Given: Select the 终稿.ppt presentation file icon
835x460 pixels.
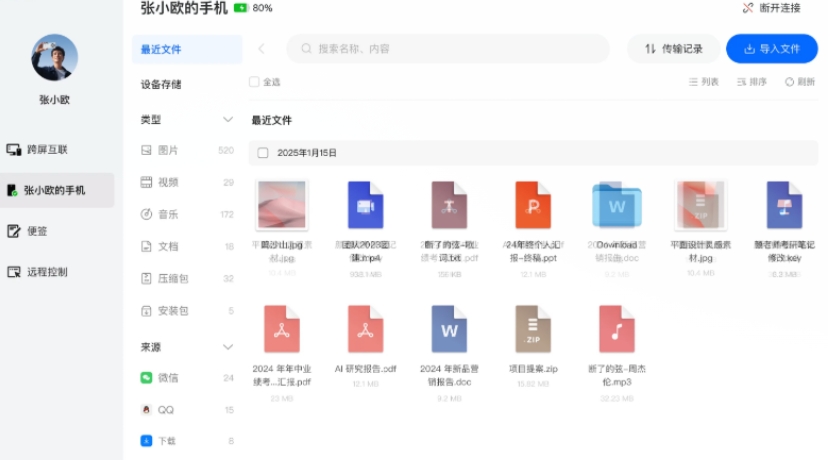Looking at the screenshot, I should click(x=533, y=205).
